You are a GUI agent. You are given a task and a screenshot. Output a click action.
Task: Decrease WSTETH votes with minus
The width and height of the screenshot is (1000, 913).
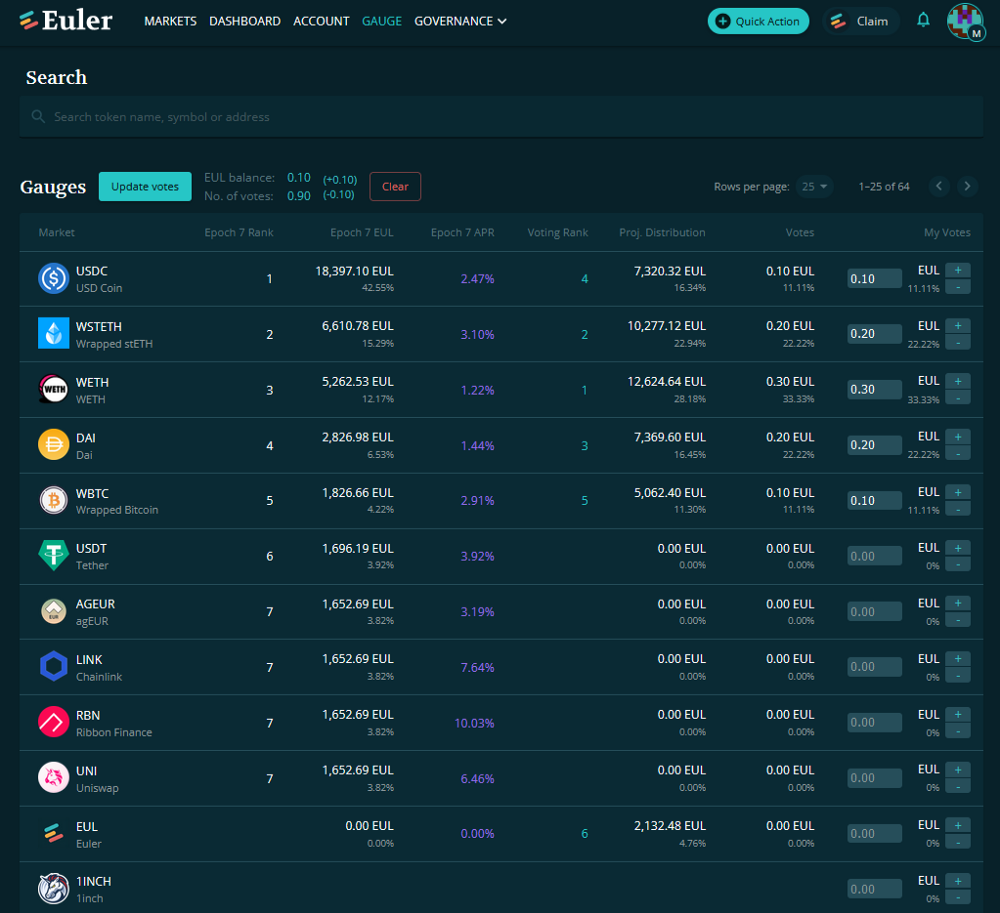pyautogui.click(x=958, y=343)
